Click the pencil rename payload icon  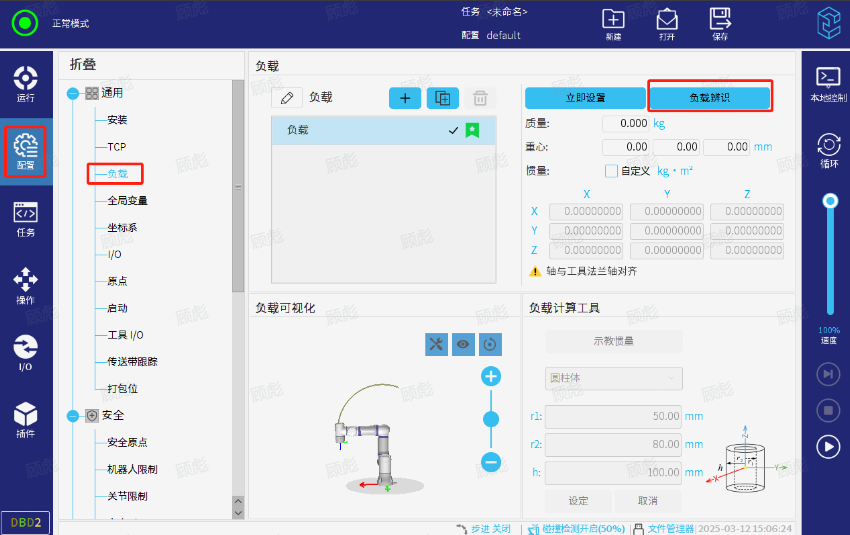pos(287,98)
